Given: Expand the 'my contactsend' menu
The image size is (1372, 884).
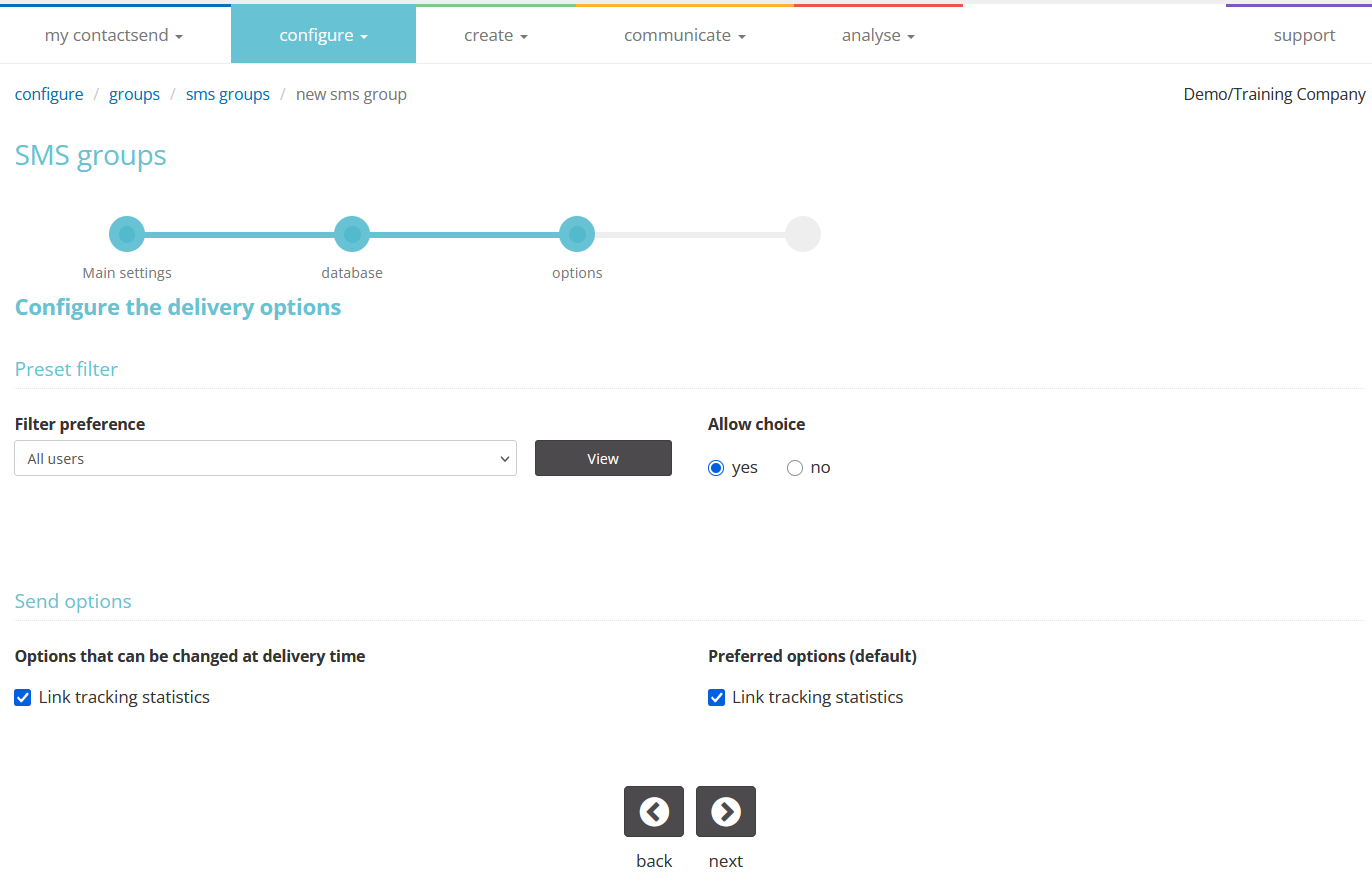Looking at the screenshot, I should point(114,35).
